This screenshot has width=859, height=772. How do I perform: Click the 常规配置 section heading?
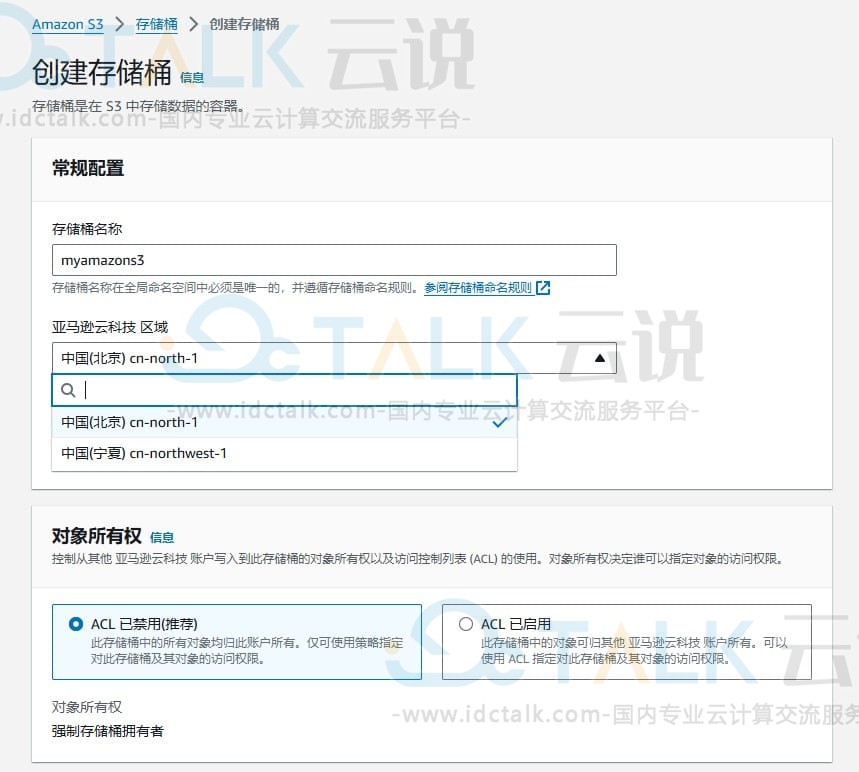[88, 168]
